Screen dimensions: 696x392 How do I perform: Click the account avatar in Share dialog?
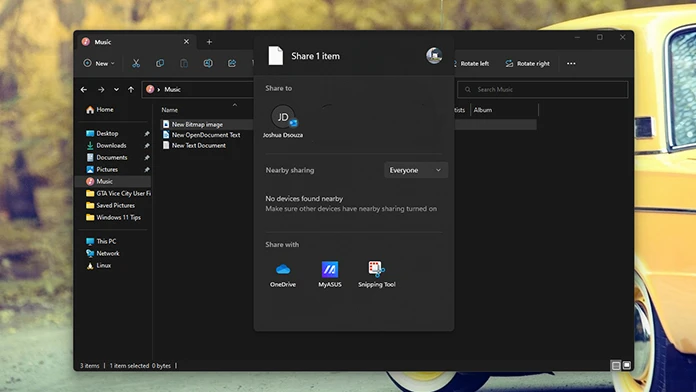[x=434, y=55]
